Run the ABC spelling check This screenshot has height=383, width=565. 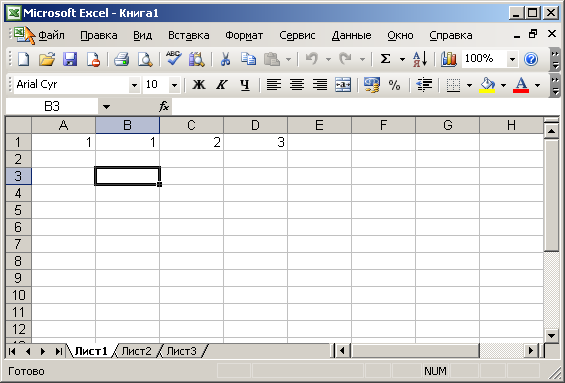pyautogui.click(x=173, y=58)
